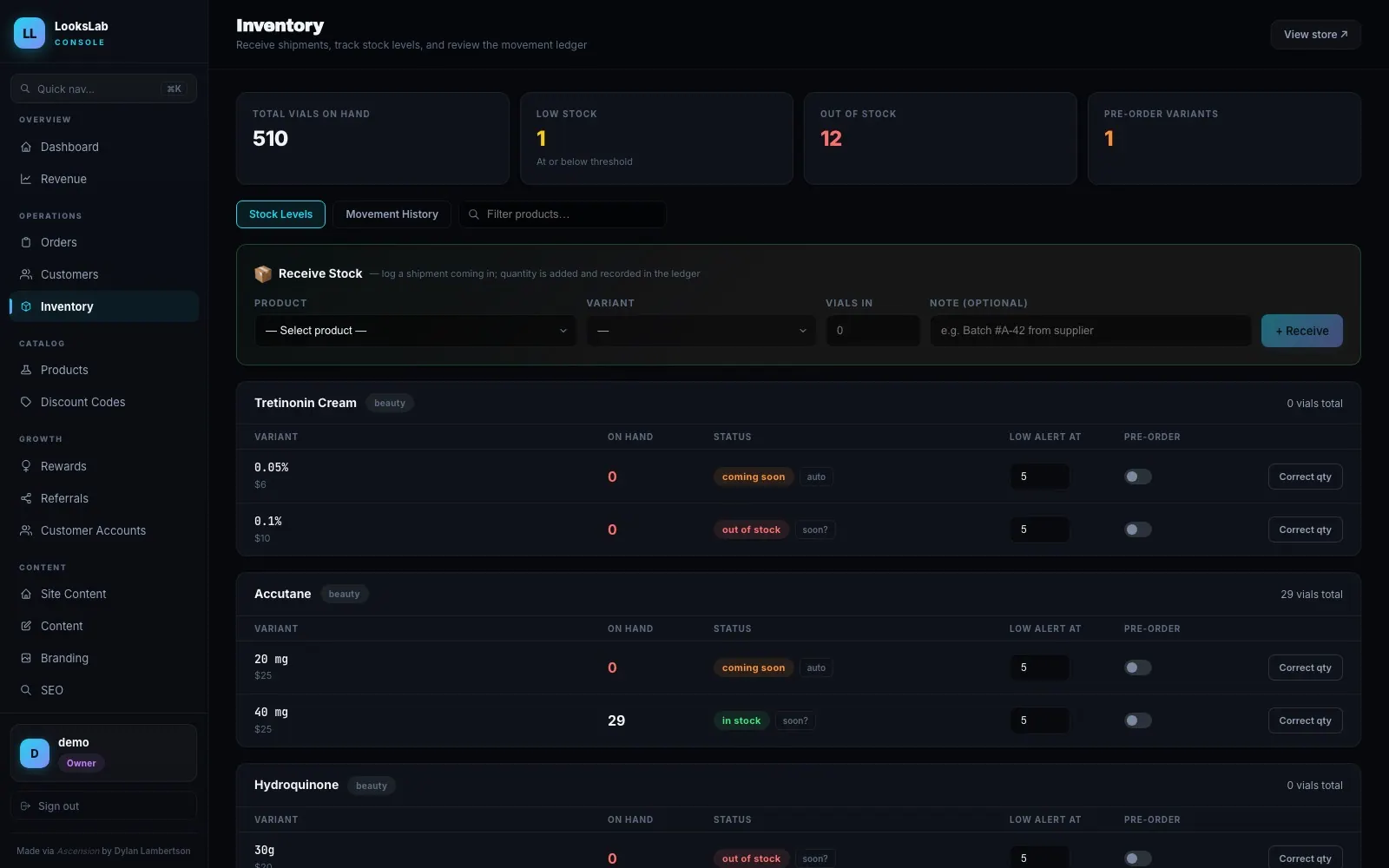Click Correct qty for Accutane 20 mg
Image resolution: width=1389 pixels, height=868 pixels.
pyautogui.click(x=1305, y=667)
